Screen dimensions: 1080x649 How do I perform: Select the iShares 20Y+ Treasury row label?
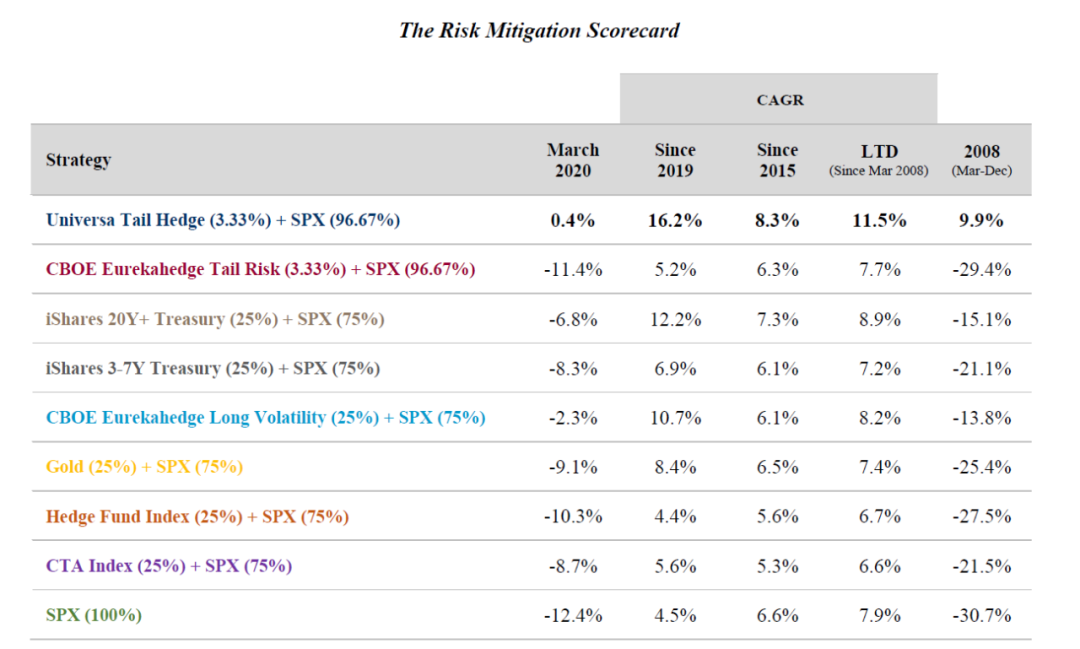(215, 319)
